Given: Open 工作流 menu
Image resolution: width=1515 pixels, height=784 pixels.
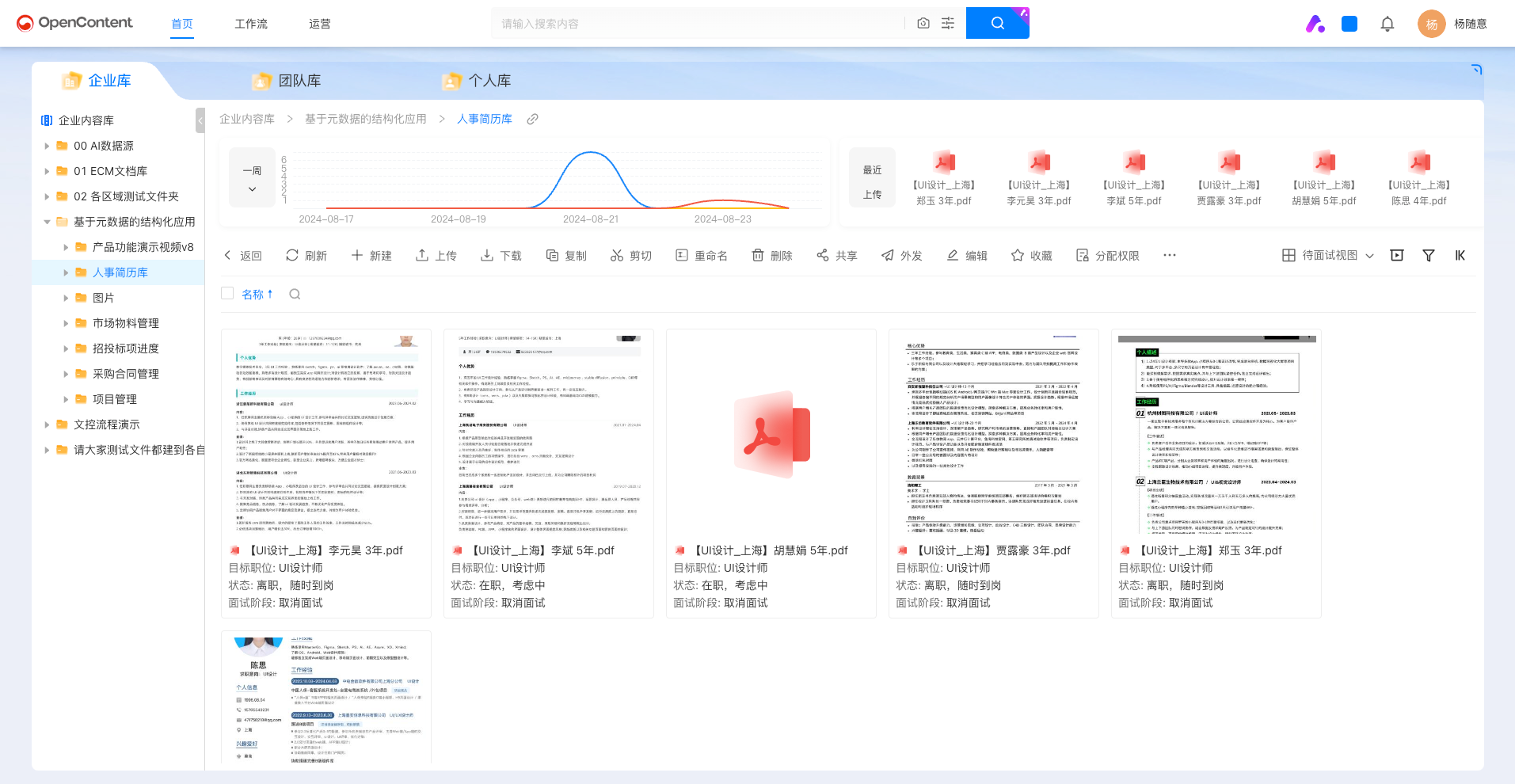Looking at the screenshot, I should tap(251, 24).
